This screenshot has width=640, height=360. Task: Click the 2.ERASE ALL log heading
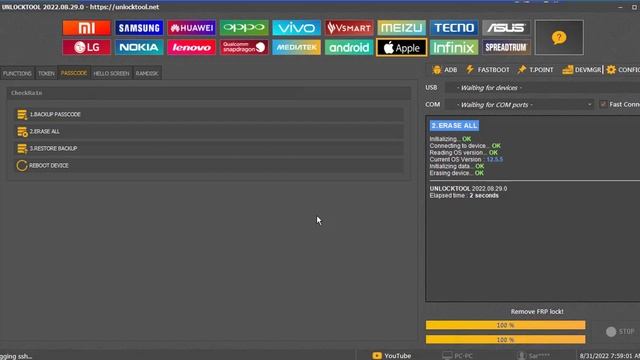coord(454,126)
